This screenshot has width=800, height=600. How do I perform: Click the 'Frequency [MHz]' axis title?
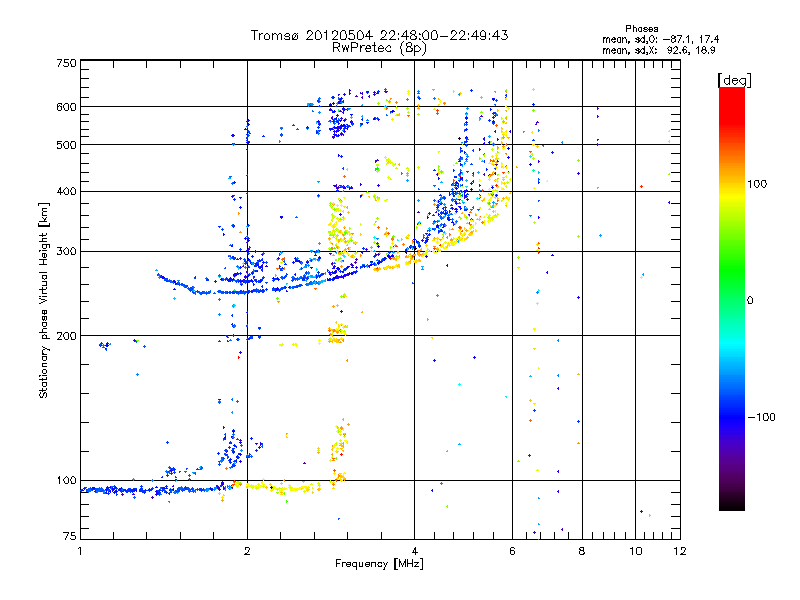(x=379, y=564)
